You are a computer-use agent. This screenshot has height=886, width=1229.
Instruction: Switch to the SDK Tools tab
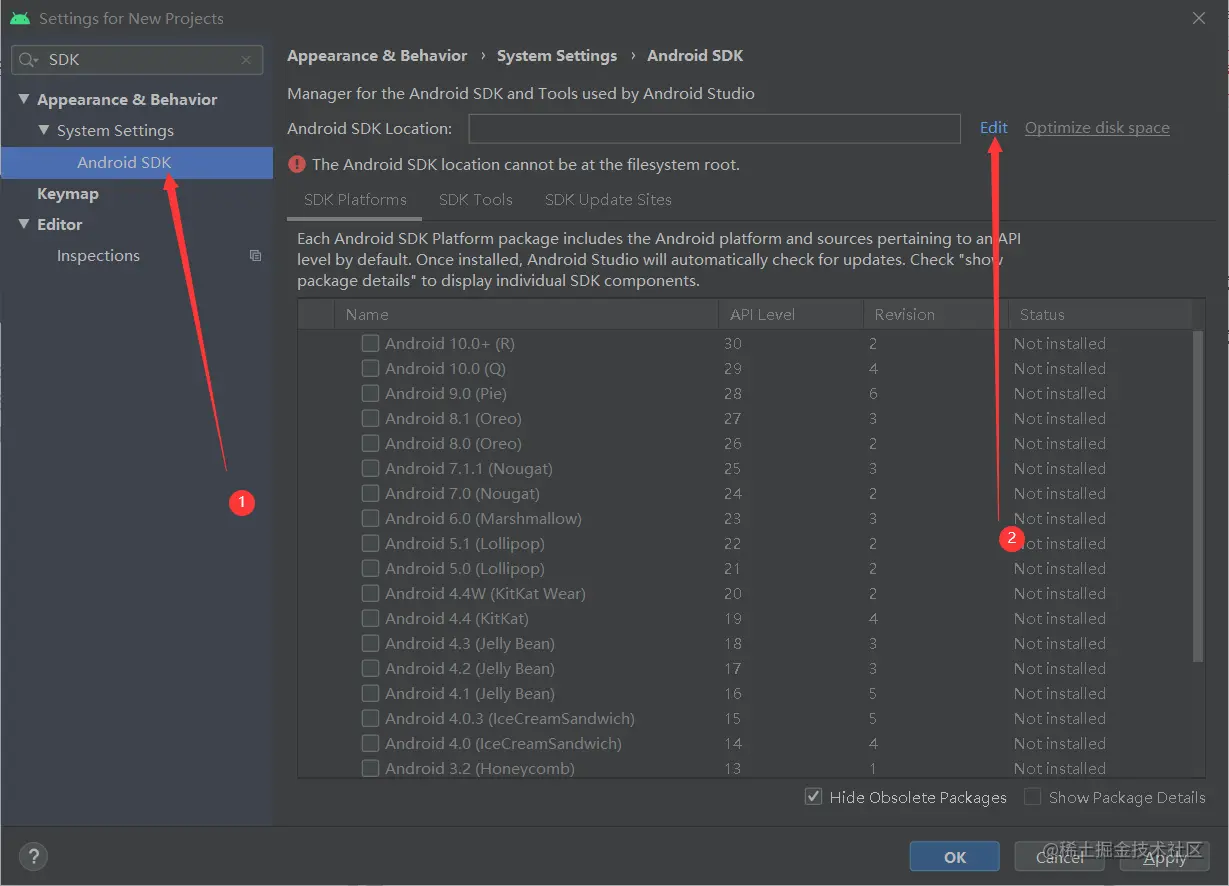point(476,199)
